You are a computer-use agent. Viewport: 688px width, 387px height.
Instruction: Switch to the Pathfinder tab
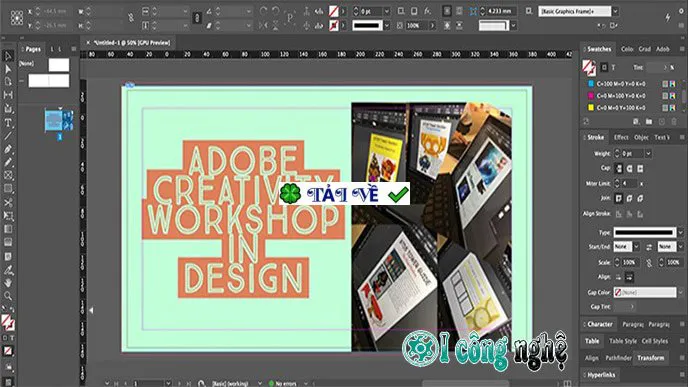tap(618, 358)
